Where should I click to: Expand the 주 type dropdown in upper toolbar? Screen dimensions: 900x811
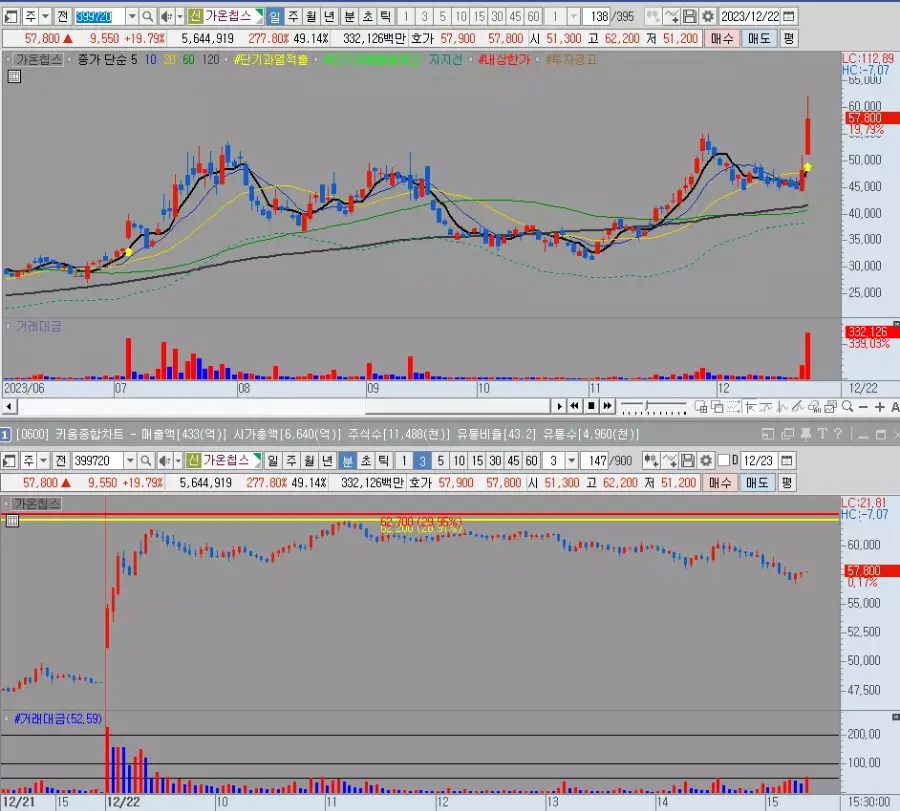coord(45,16)
